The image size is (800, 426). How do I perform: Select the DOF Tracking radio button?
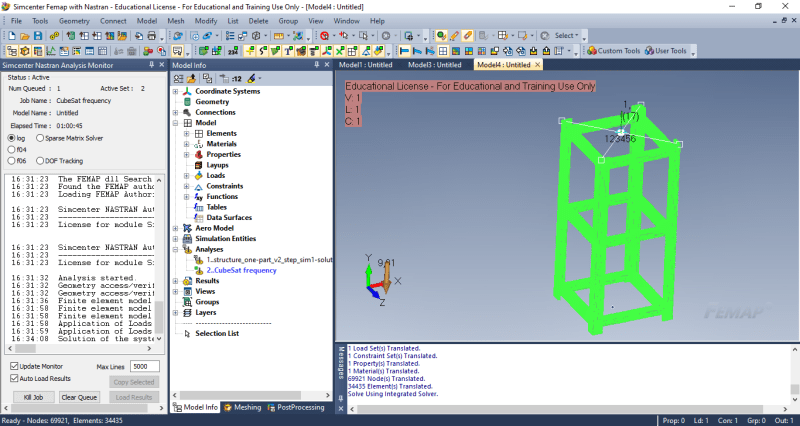[40, 161]
